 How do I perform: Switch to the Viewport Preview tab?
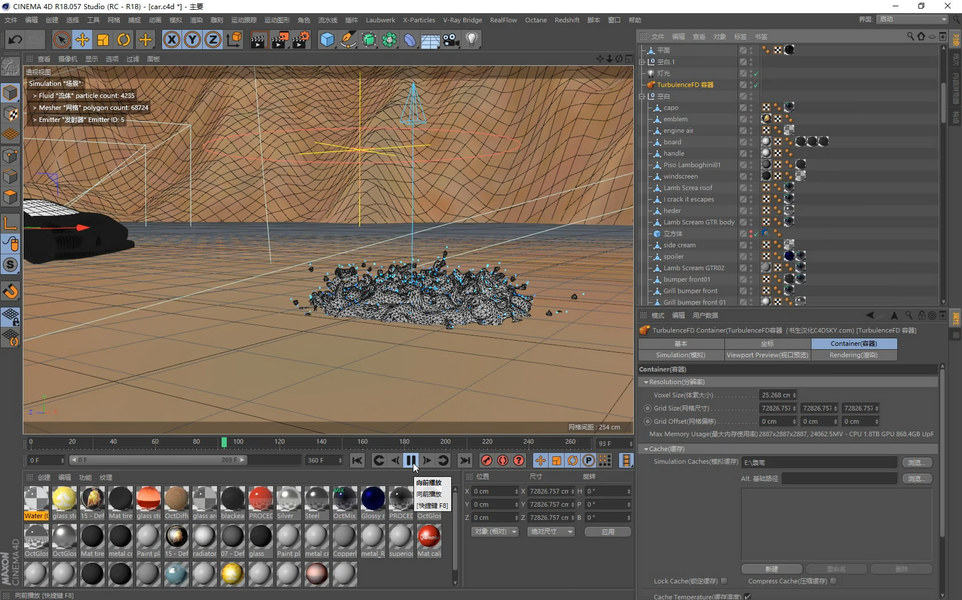[x=768, y=355]
